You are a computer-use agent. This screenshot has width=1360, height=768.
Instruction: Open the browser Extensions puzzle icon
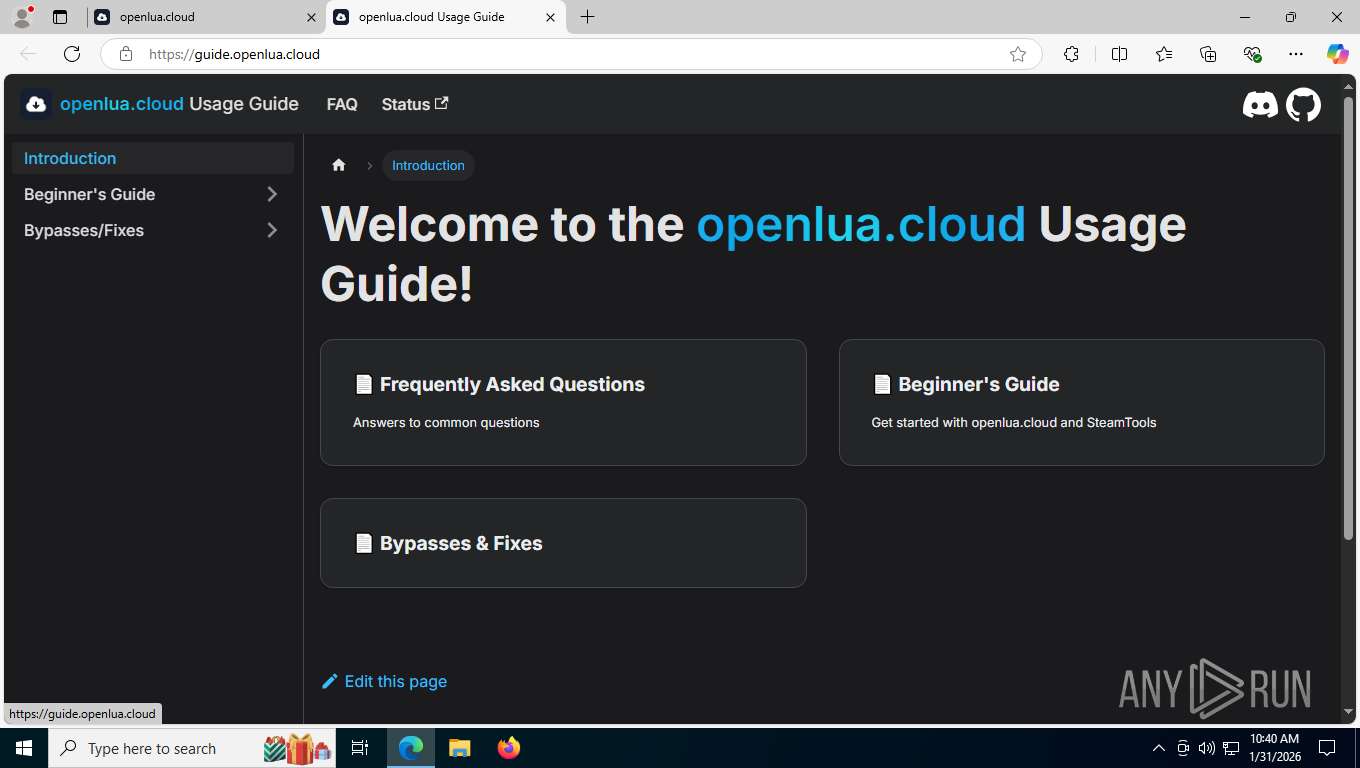pos(1071,54)
